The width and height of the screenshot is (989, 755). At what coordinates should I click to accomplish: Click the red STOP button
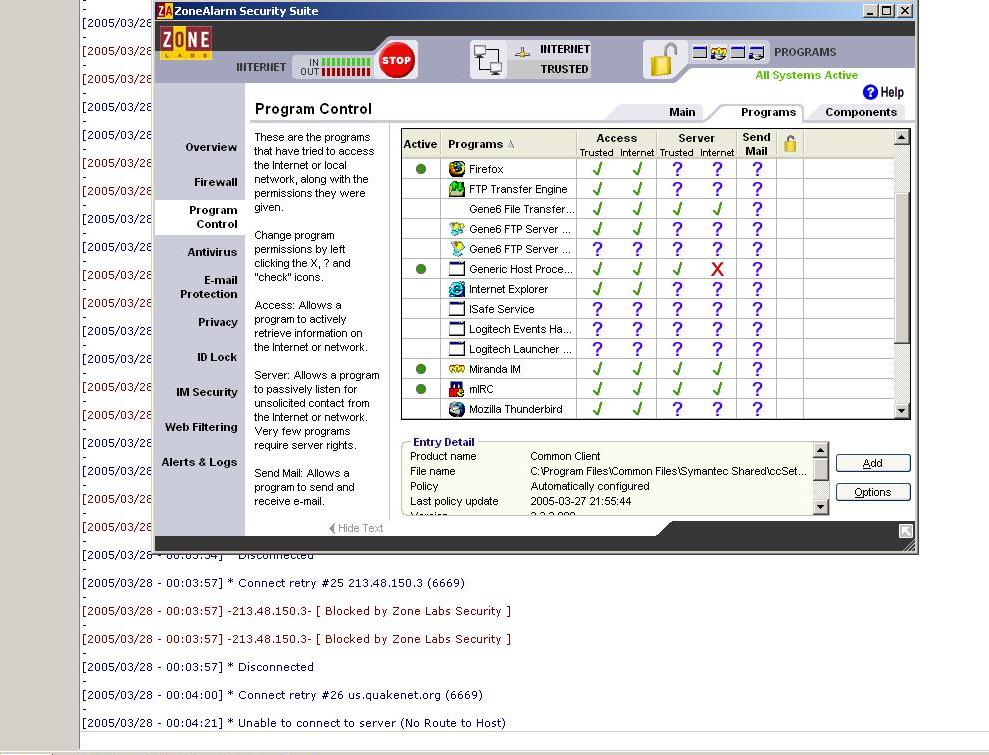click(396, 61)
